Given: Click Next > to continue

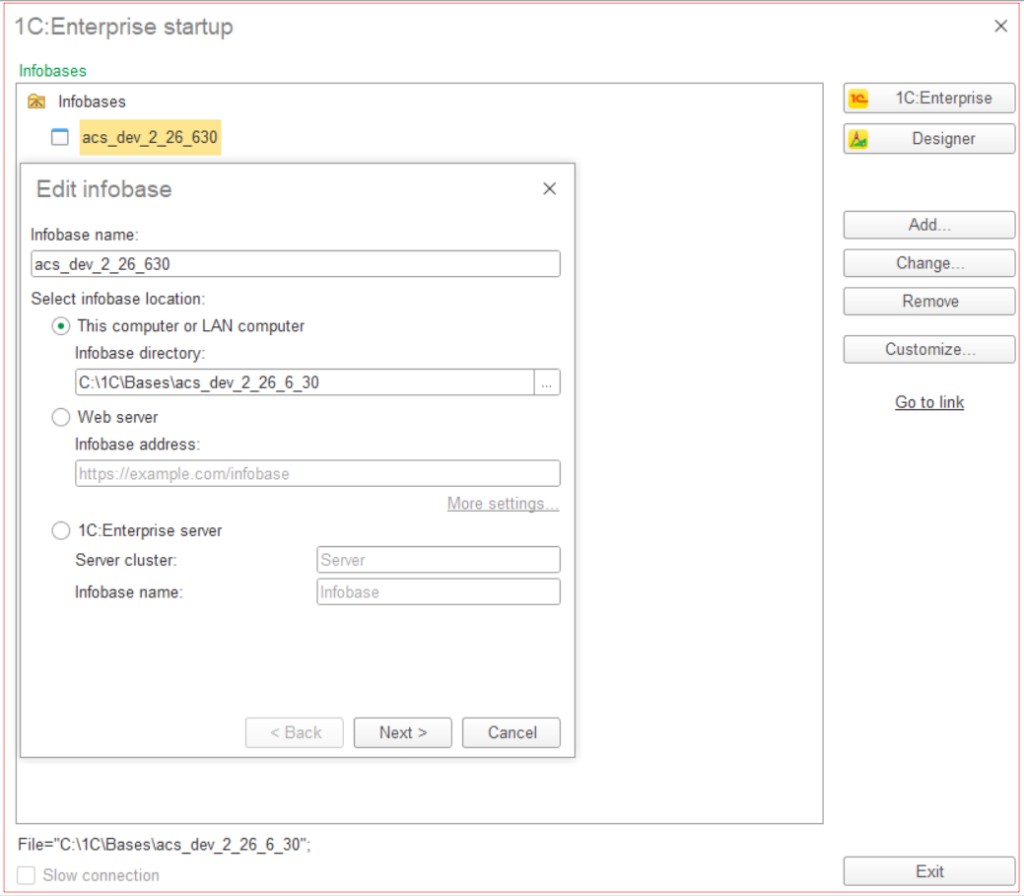Looking at the screenshot, I should tap(403, 733).
